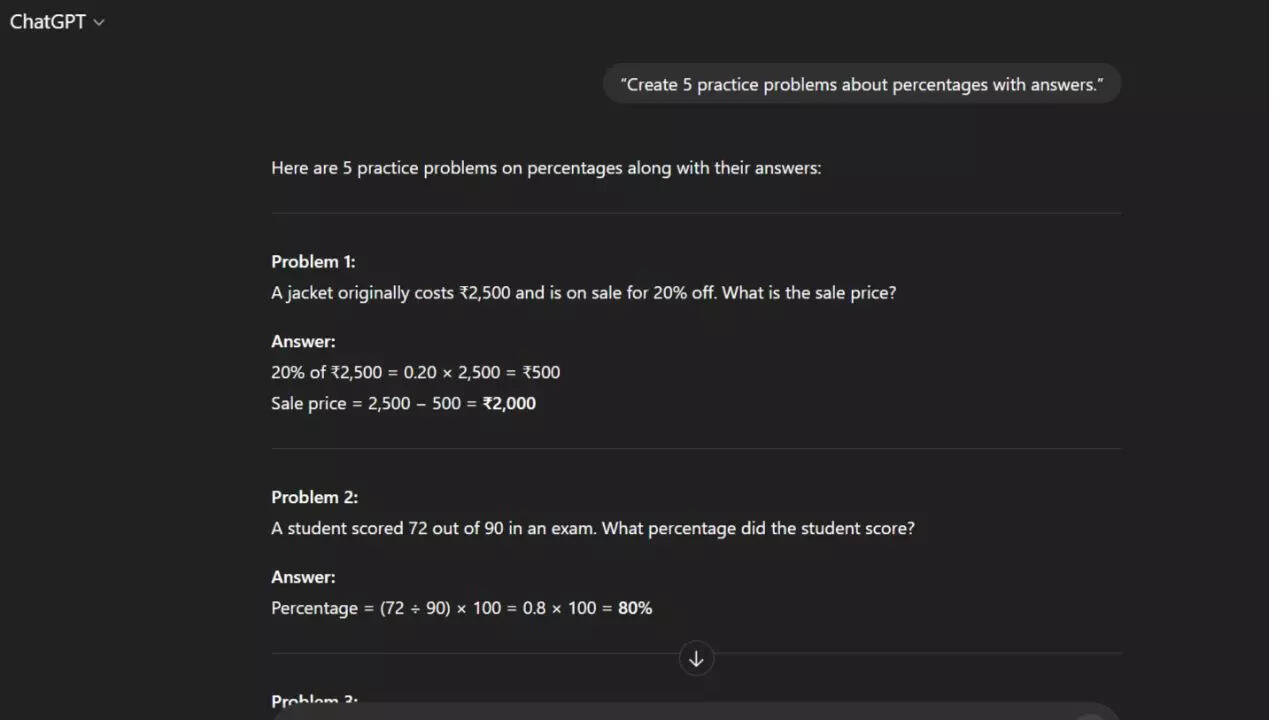This screenshot has width=1280, height=720.
Task: Select the Answer label under Problem 1
Action: pyautogui.click(x=302, y=341)
